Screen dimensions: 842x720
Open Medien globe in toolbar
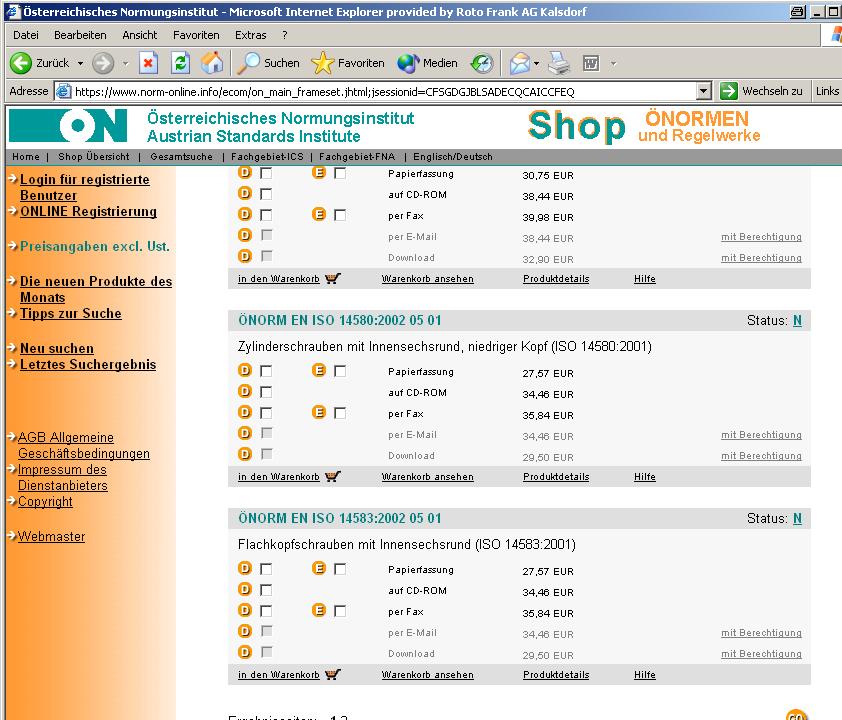pyautogui.click(x=427, y=63)
